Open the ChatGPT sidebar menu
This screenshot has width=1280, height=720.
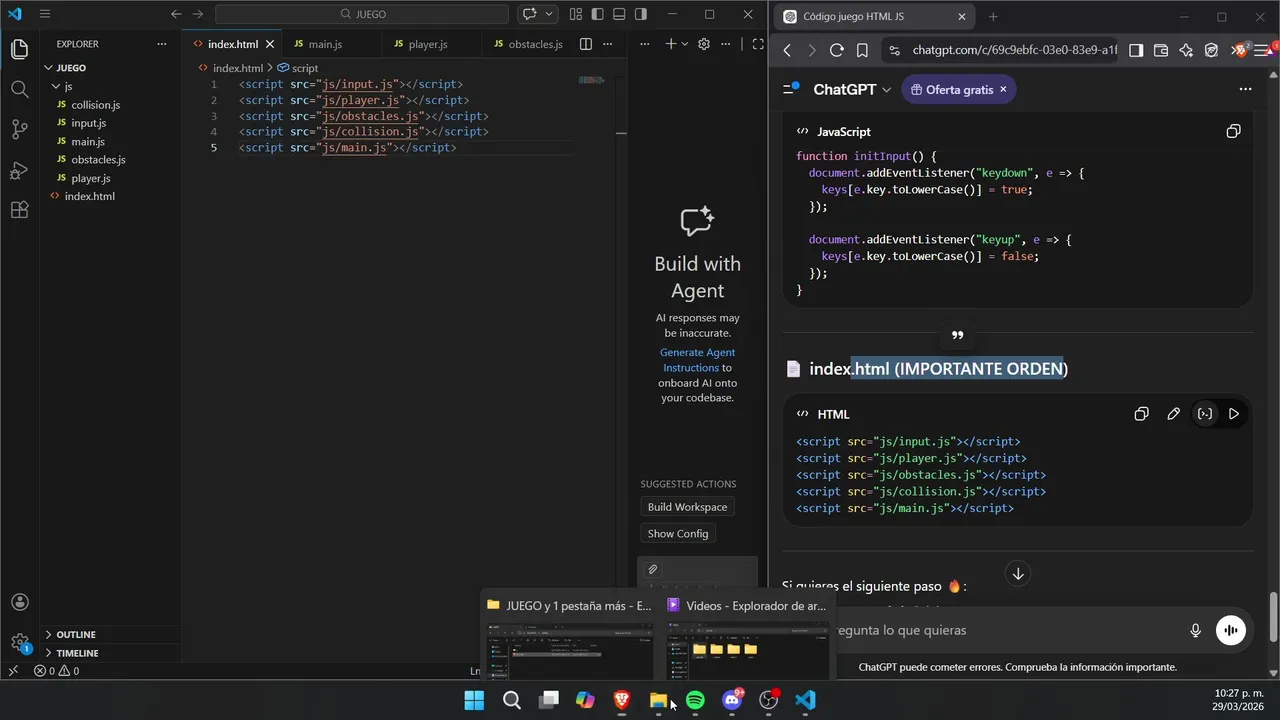click(x=790, y=89)
